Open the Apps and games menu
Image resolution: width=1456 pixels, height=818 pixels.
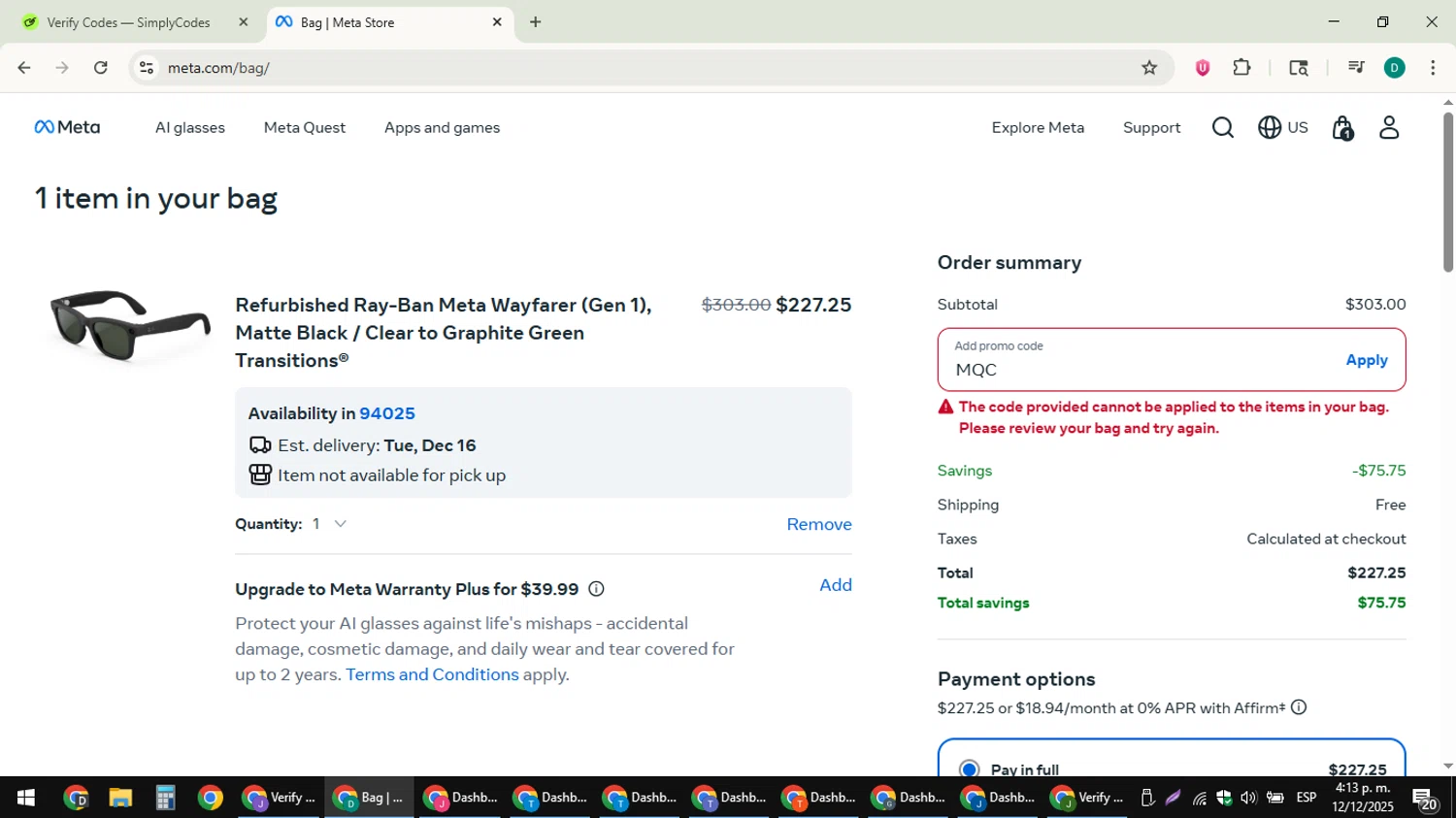tap(442, 128)
